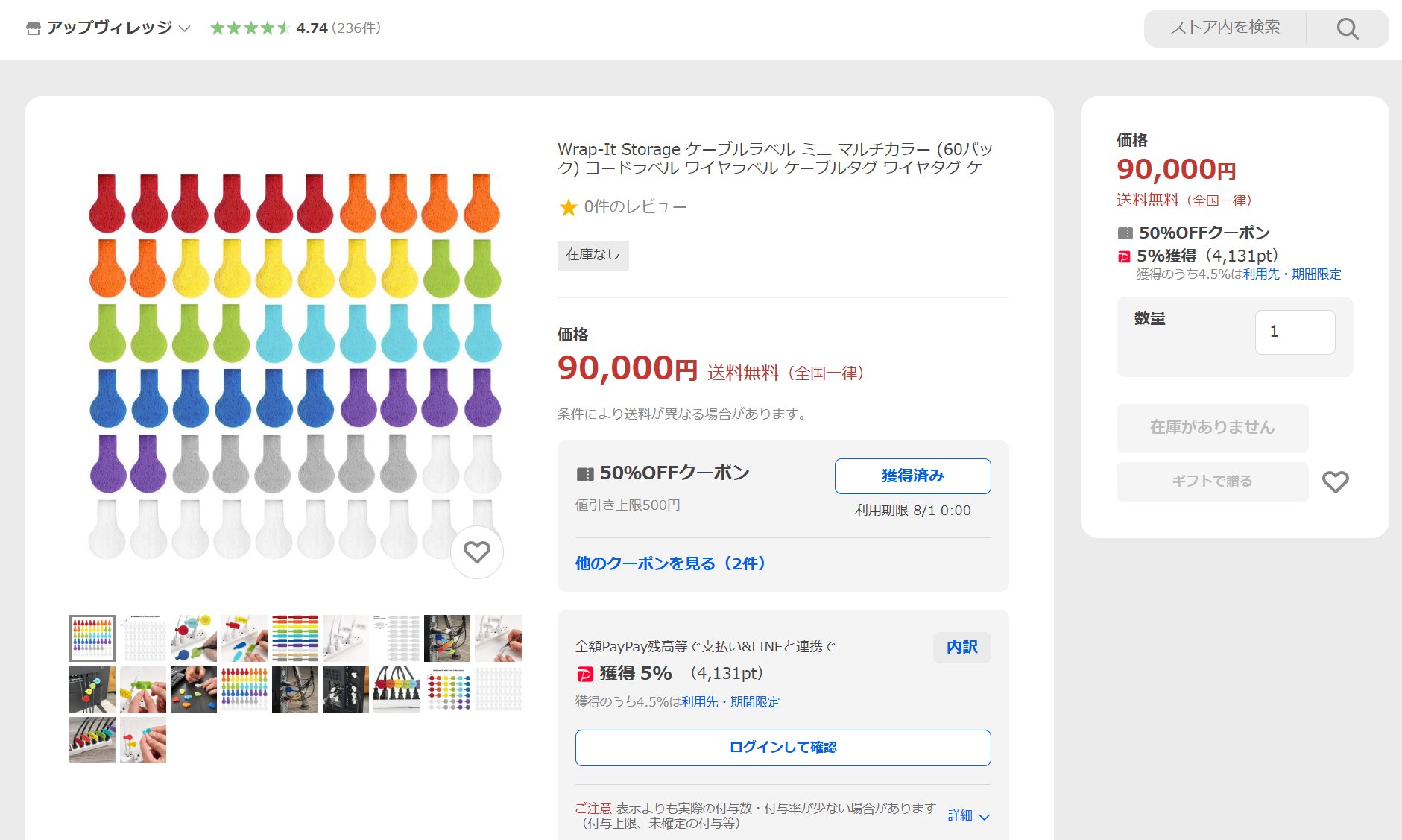Click the 獲得済み coupon button

[x=912, y=476]
